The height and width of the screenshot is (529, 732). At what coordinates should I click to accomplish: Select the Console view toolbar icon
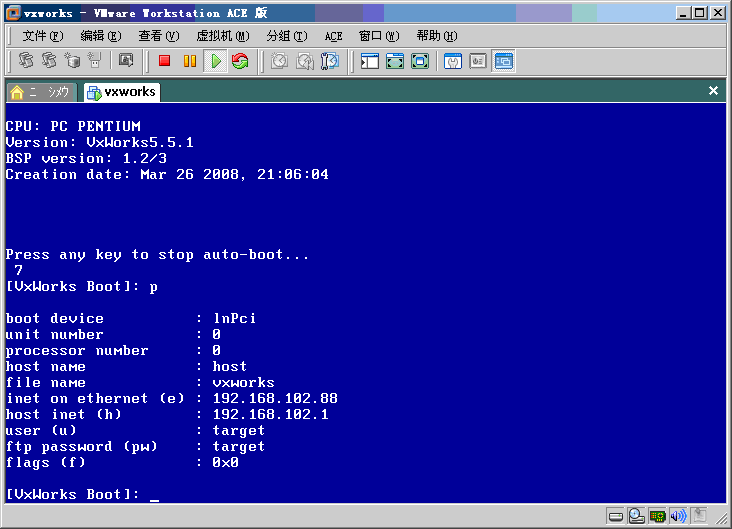click(504, 61)
